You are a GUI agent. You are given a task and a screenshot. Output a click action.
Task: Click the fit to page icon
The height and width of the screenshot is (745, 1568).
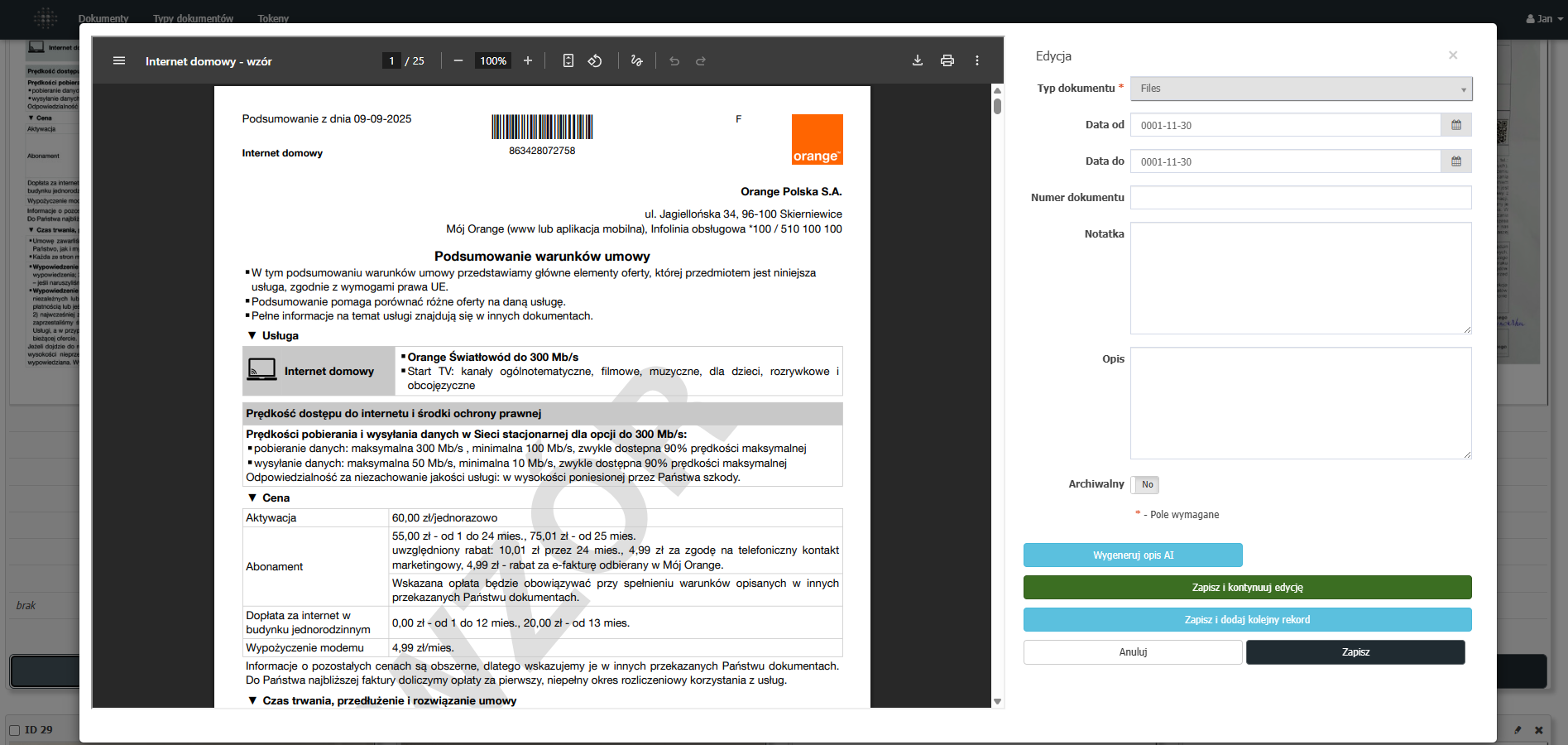568,60
